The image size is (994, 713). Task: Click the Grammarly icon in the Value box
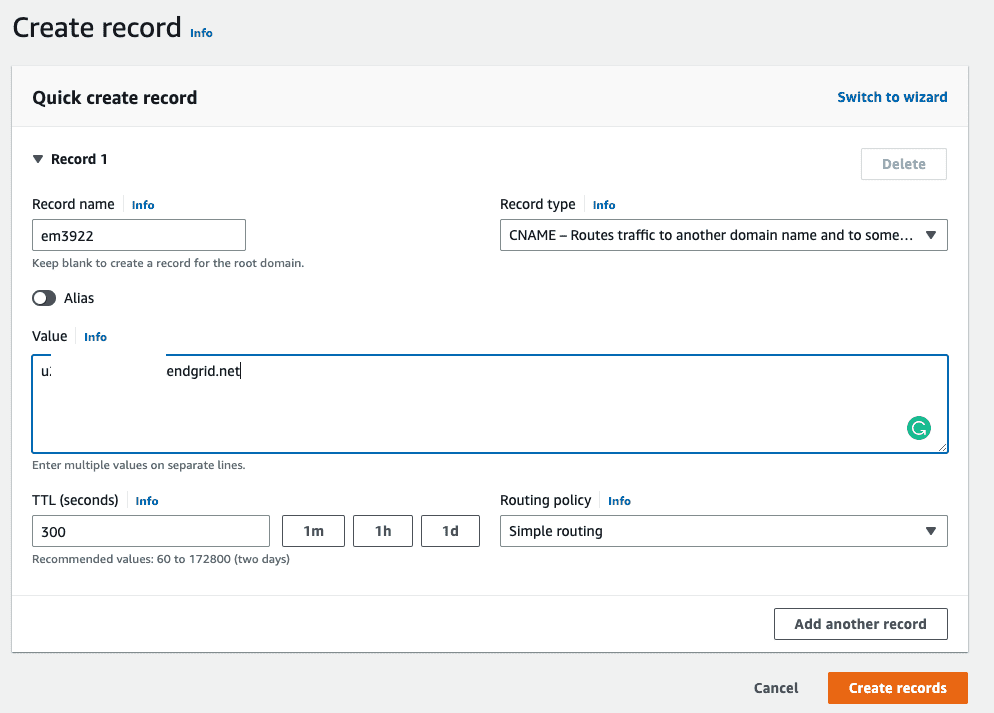tap(919, 428)
